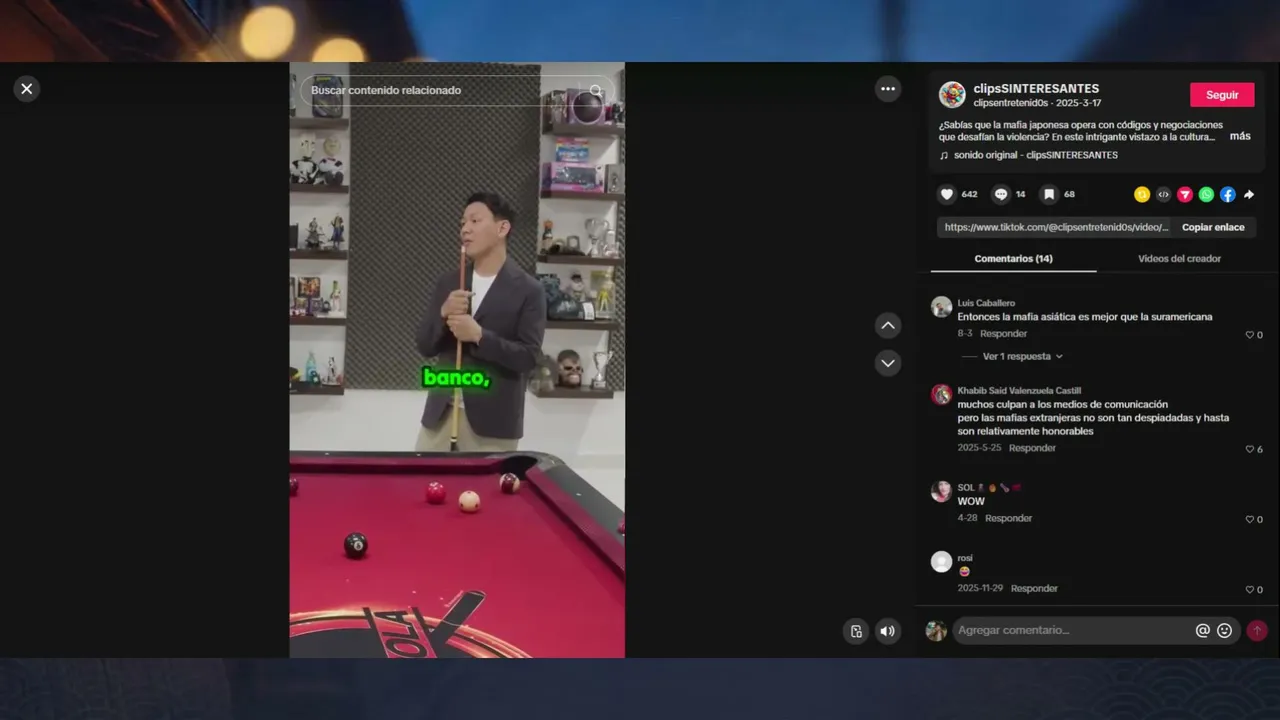Reply to rosi's comment
Image resolution: width=1280 pixels, height=720 pixels.
1034,588
